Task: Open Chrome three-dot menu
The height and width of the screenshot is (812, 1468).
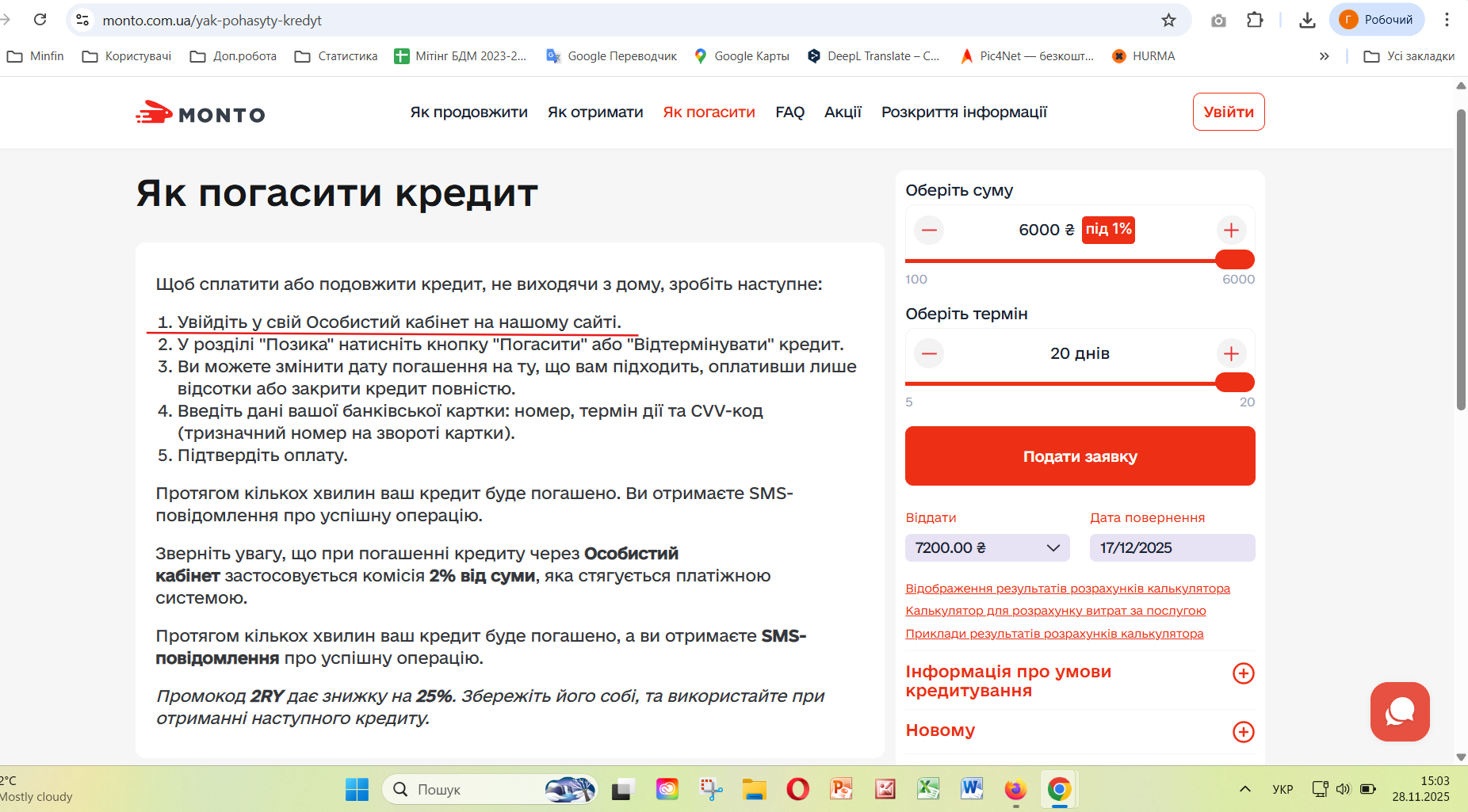Action: click(1447, 20)
